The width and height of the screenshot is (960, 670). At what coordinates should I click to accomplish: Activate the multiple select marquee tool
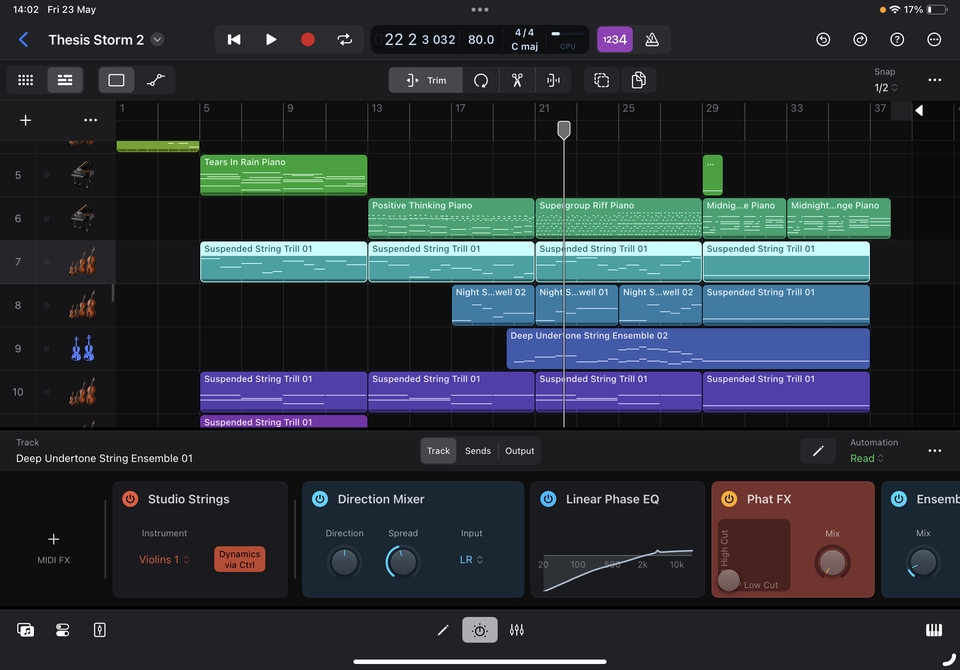click(601, 80)
